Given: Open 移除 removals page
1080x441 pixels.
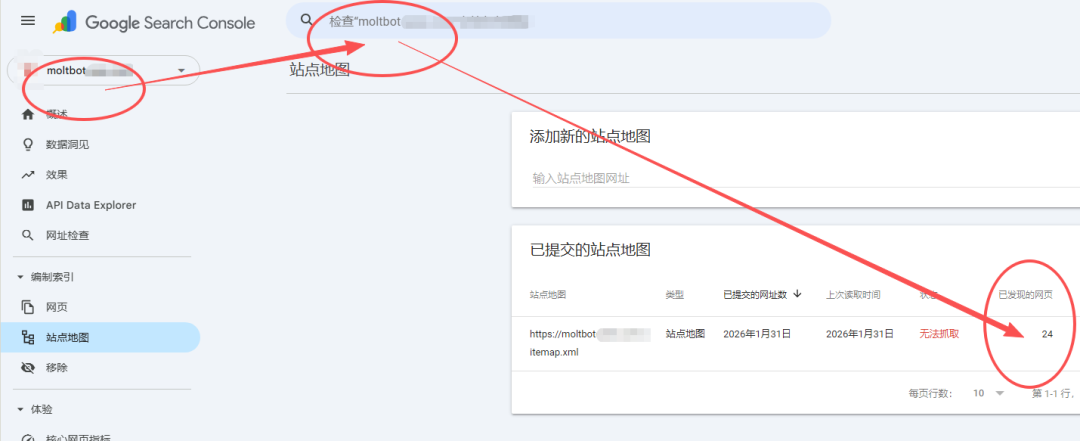Looking at the screenshot, I should tap(56, 368).
